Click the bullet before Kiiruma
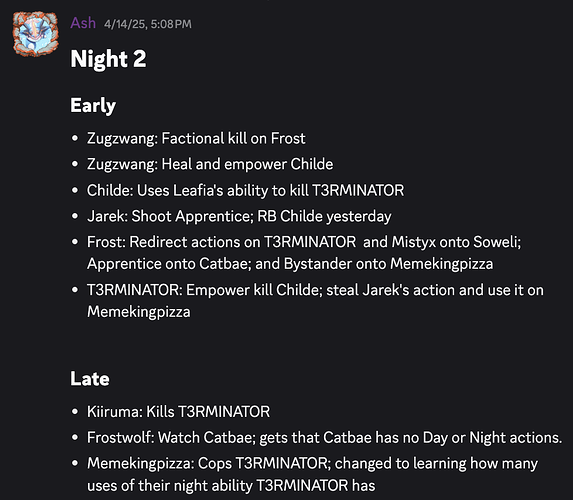This screenshot has height=500, width=573. (x=75, y=412)
